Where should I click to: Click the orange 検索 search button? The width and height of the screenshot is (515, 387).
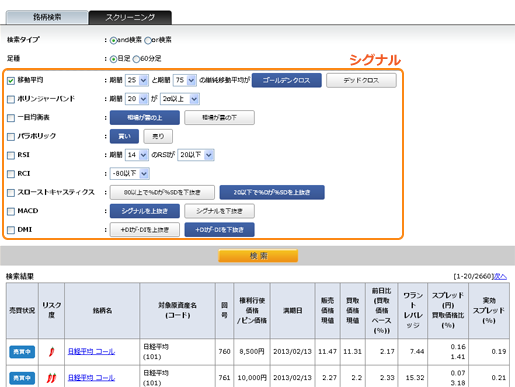(258, 256)
